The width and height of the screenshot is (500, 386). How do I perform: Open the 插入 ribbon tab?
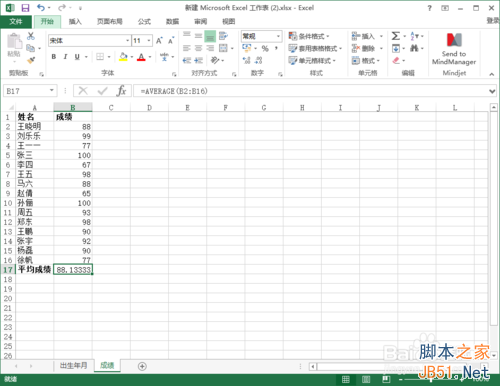[x=75, y=22]
